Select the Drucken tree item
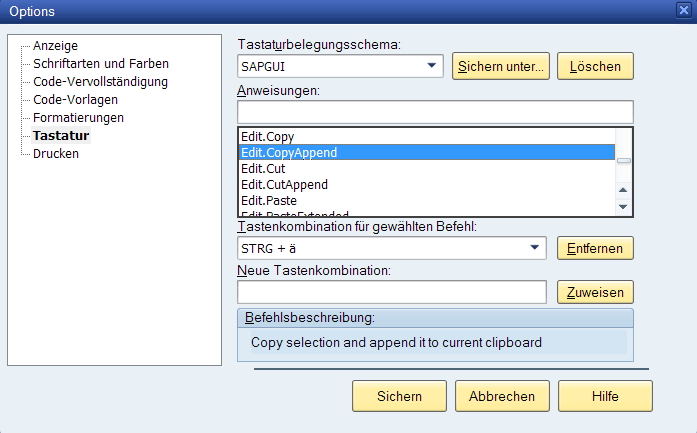 coord(56,154)
